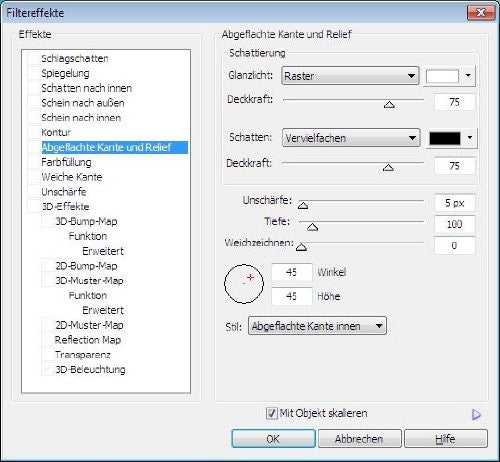This screenshot has width=500, height=462.
Task: Toggle the Spiegelung effect checkbox
Action: (34, 73)
